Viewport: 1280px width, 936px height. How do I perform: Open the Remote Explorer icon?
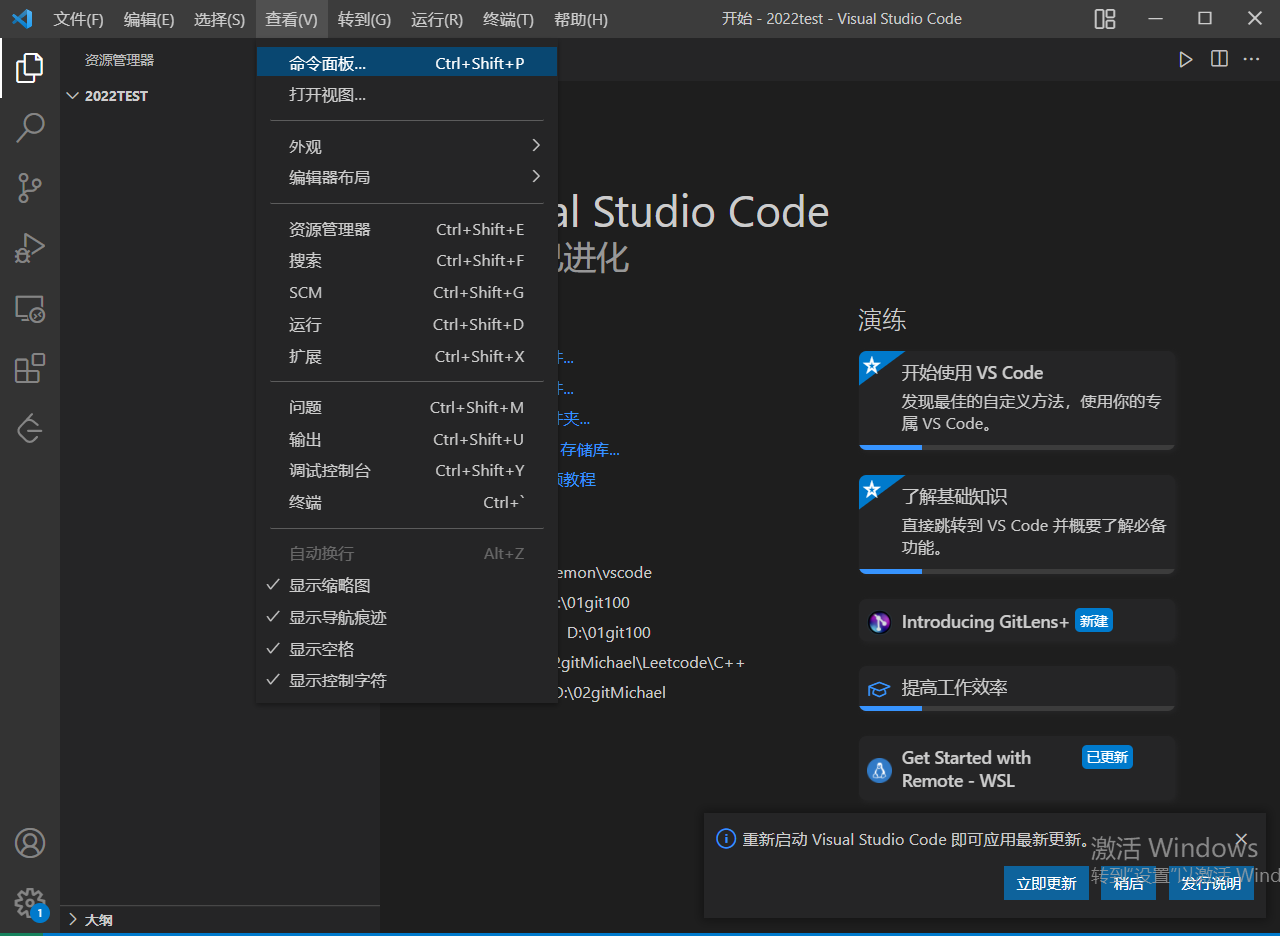[30, 308]
